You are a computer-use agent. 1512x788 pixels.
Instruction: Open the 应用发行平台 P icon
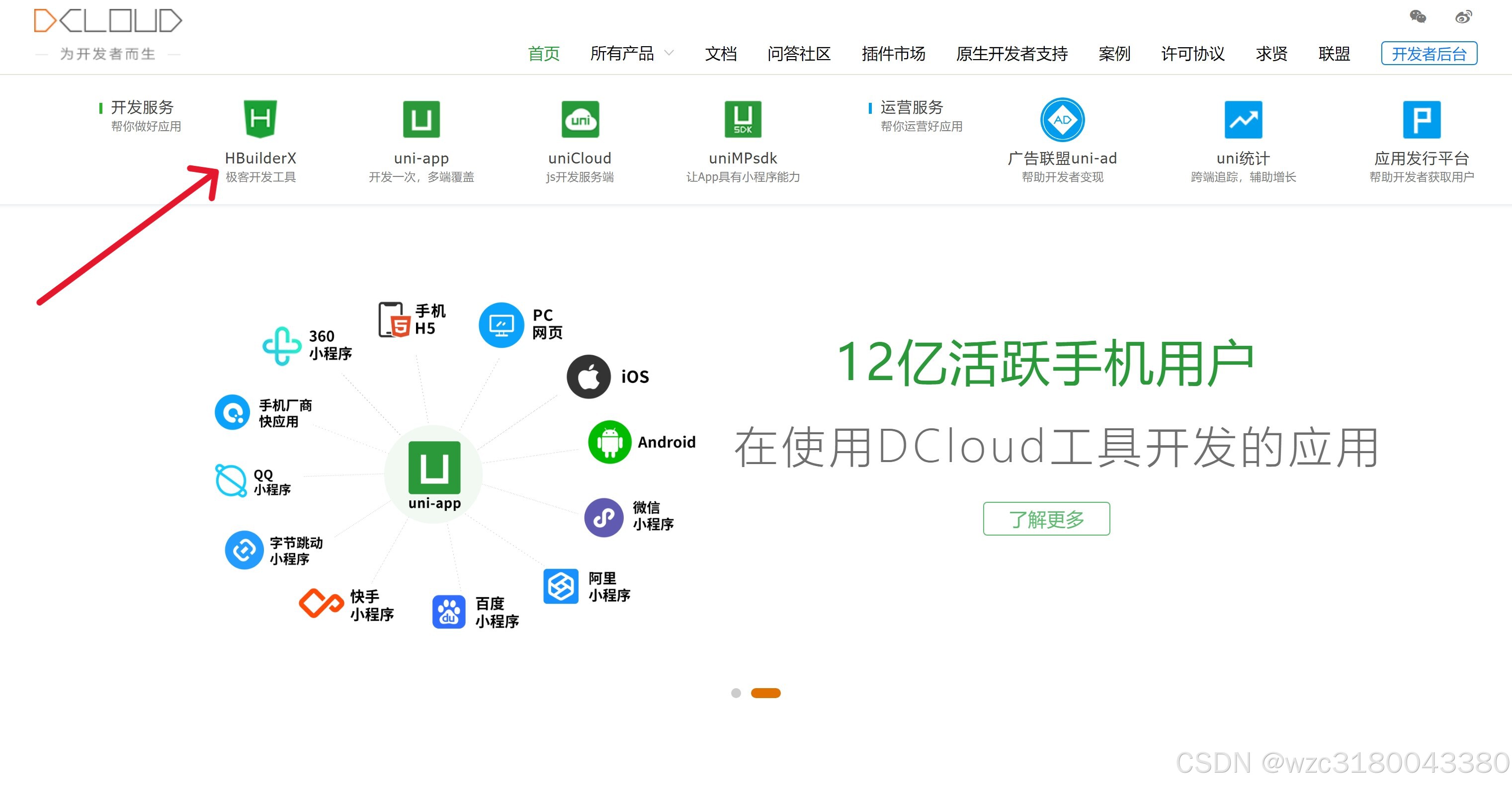(x=1421, y=119)
